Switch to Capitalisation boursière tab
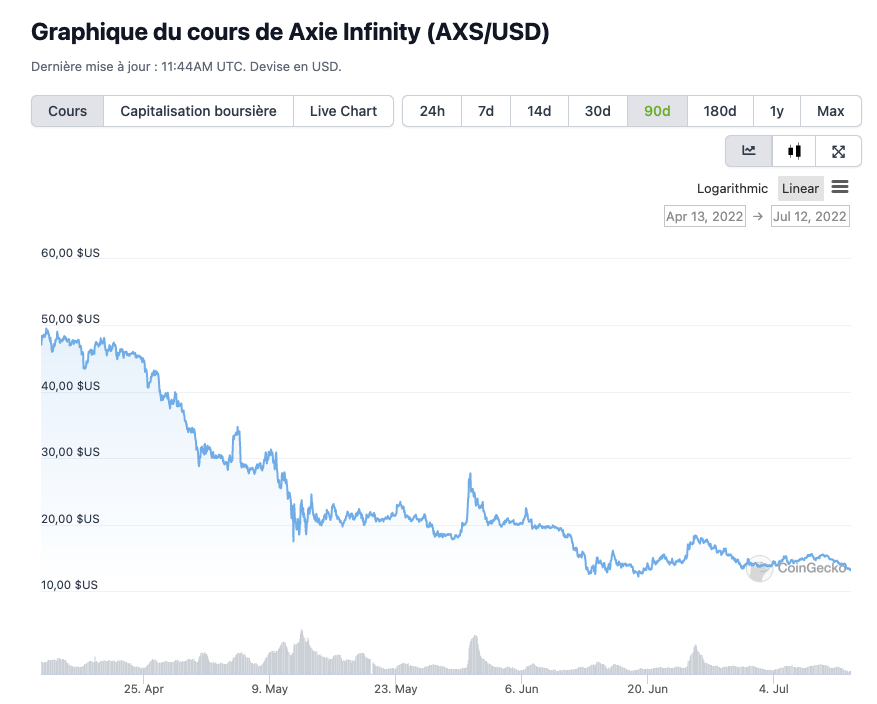The width and height of the screenshot is (877, 704). point(198,111)
